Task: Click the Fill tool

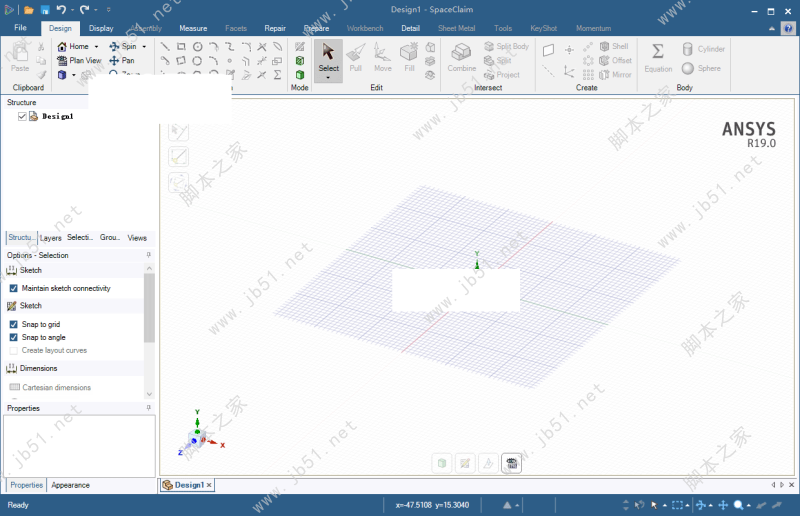Action: [x=409, y=57]
